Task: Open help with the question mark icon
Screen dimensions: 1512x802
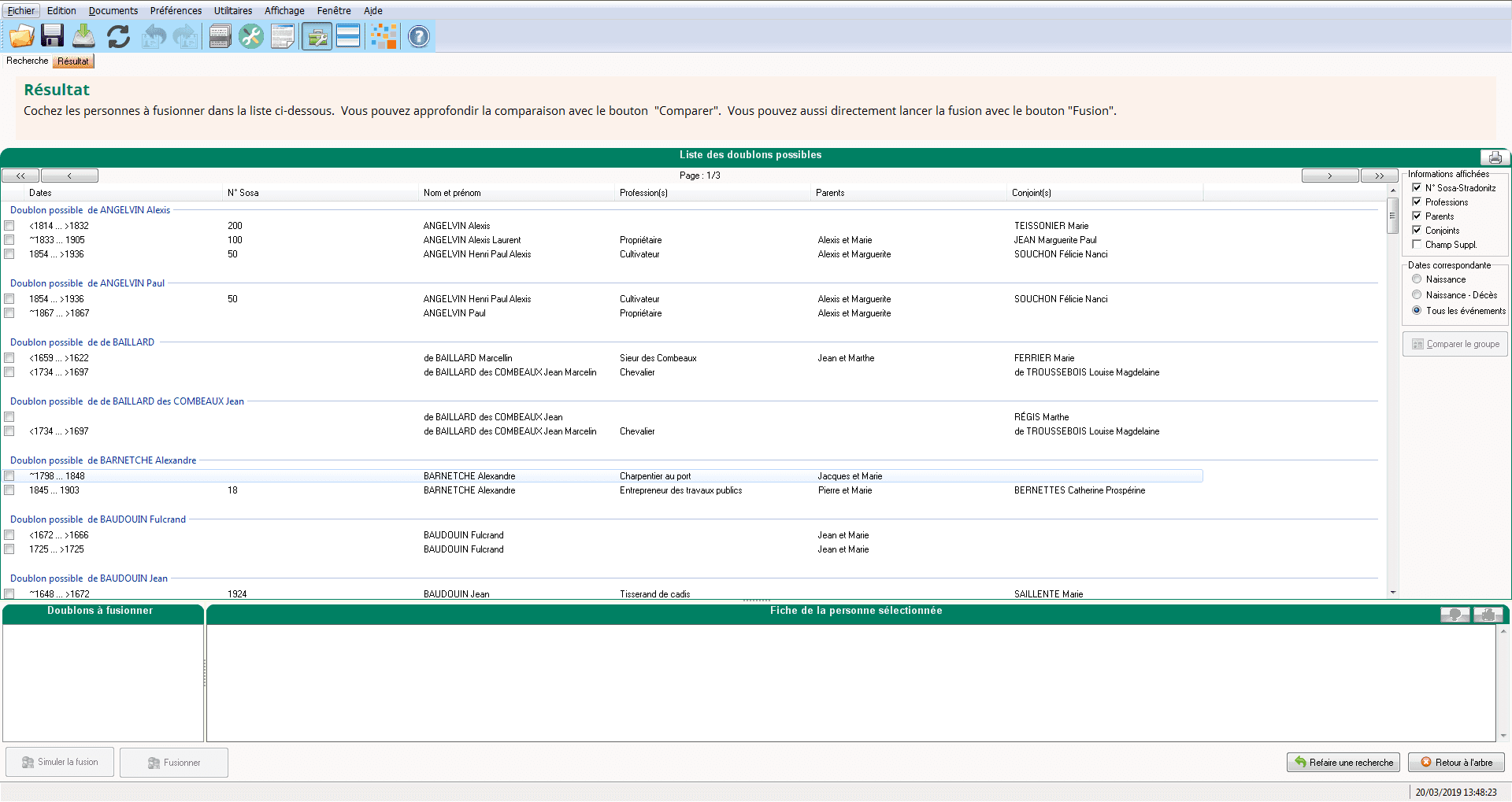Action: coord(419,36)
